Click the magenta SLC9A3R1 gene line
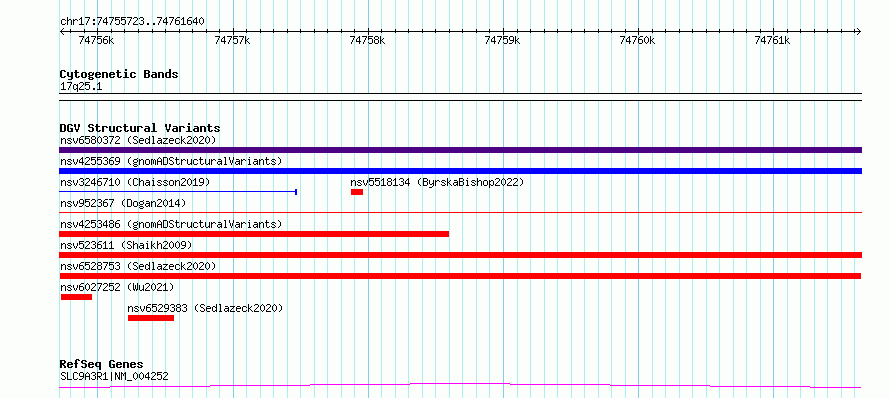This screenshot has height=398, width=890. [x=460, y=386]
